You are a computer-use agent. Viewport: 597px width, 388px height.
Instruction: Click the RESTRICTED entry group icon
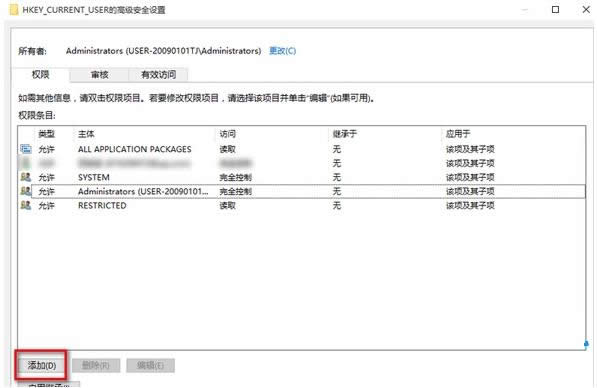tap(26, 205)
